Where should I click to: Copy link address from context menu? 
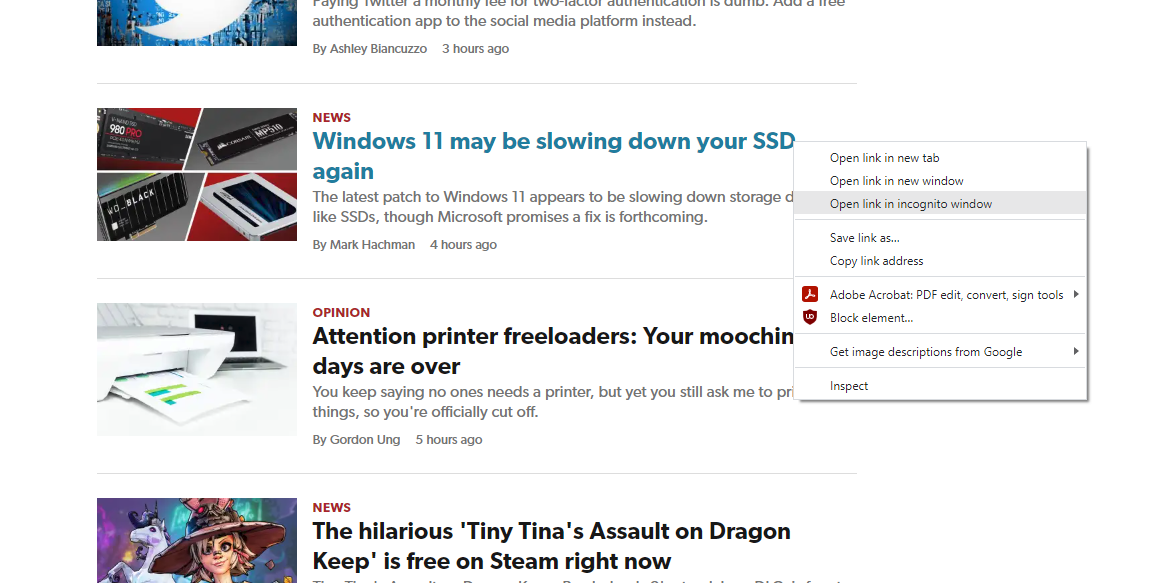(940, 260)
